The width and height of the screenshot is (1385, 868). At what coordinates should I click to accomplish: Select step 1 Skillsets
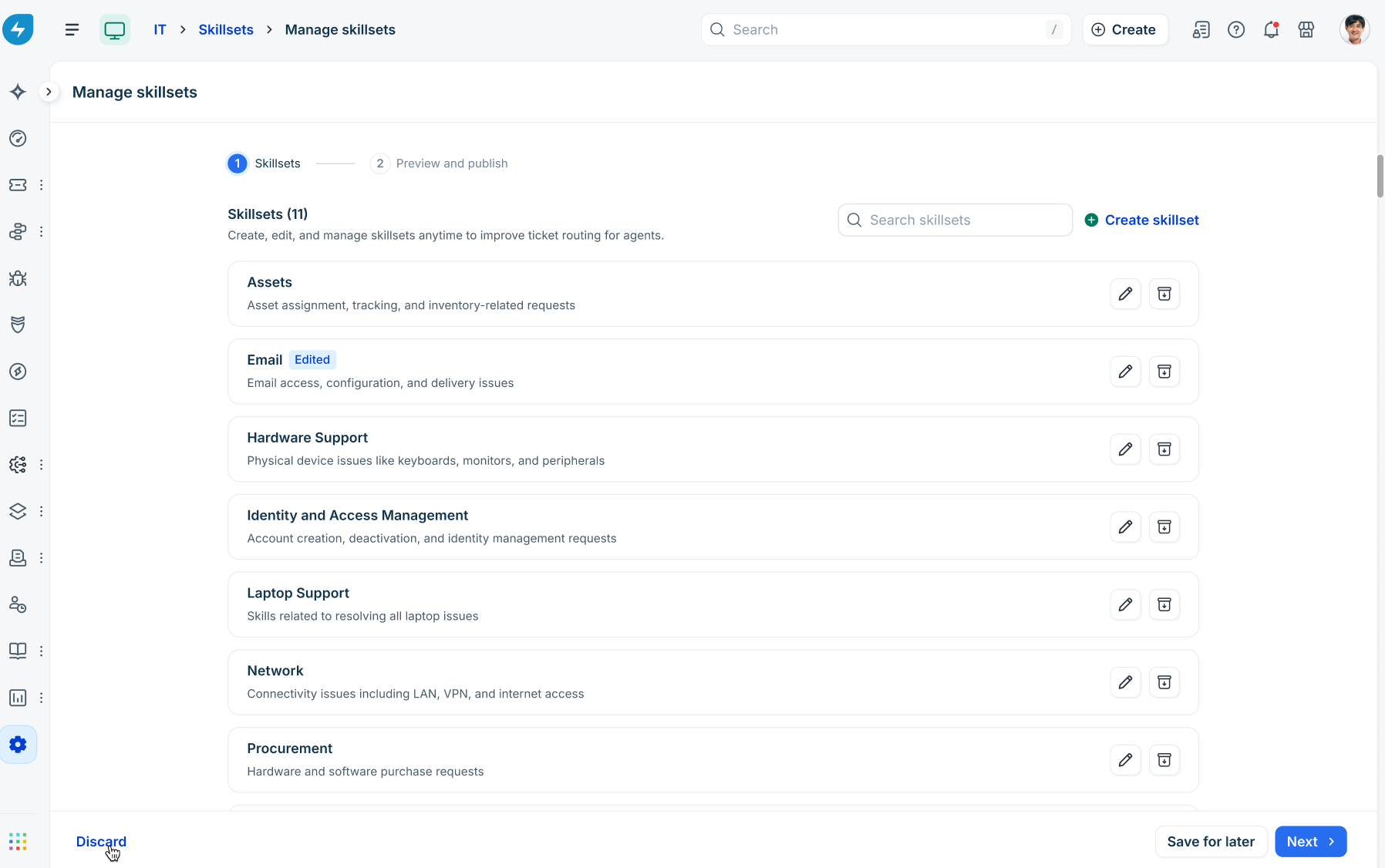click(x=264, y=163)
